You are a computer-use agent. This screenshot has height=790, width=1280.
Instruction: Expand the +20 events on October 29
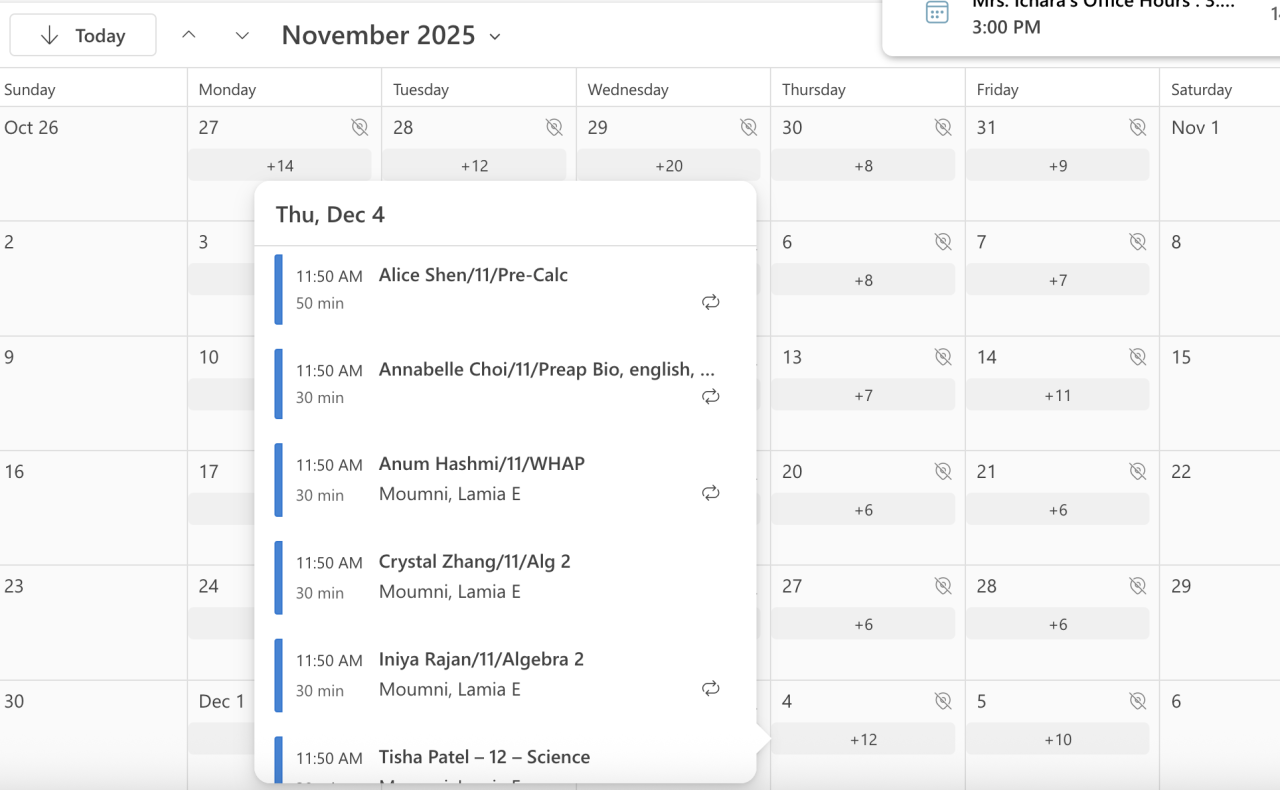pos(668,165)
